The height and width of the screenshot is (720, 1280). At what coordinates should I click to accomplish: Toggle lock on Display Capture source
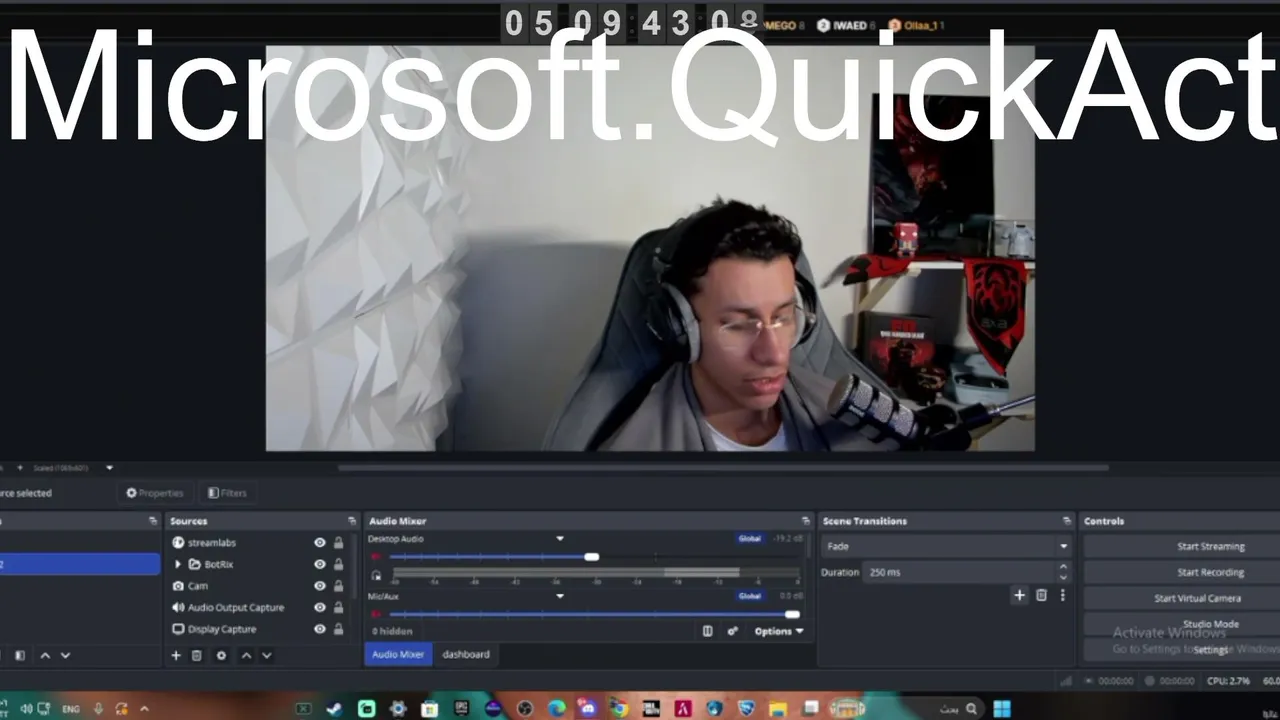click(x=338, y=629)
